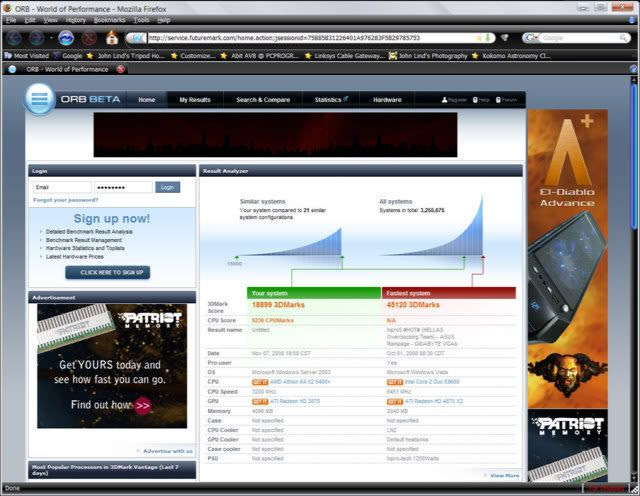Open the Kokomo Astronomy bookmark
Image resolution: width=640 pixels, height=496 pixels.
[x=511, y=56]
